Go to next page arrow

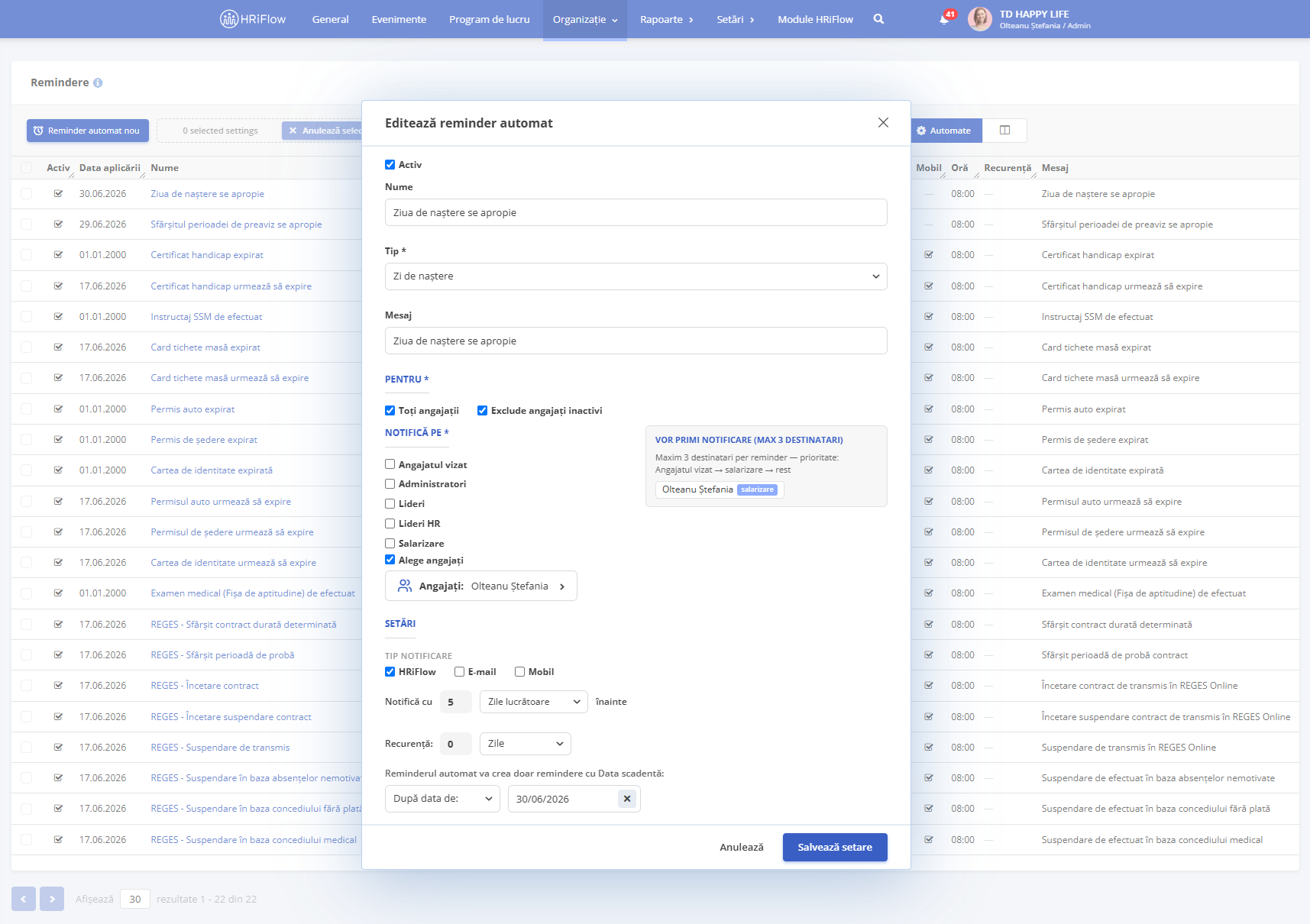(52, 899)
